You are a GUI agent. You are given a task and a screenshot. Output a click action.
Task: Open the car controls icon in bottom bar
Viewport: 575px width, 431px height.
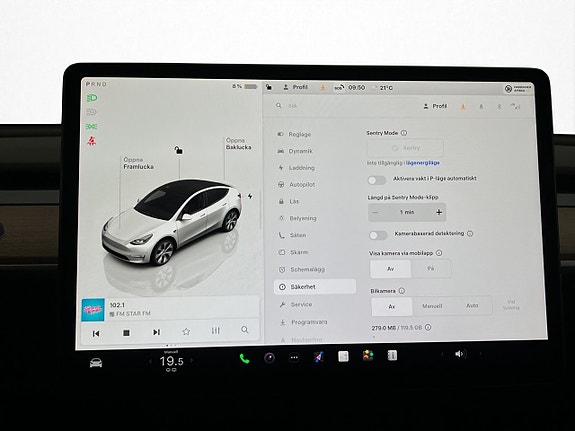96,362
